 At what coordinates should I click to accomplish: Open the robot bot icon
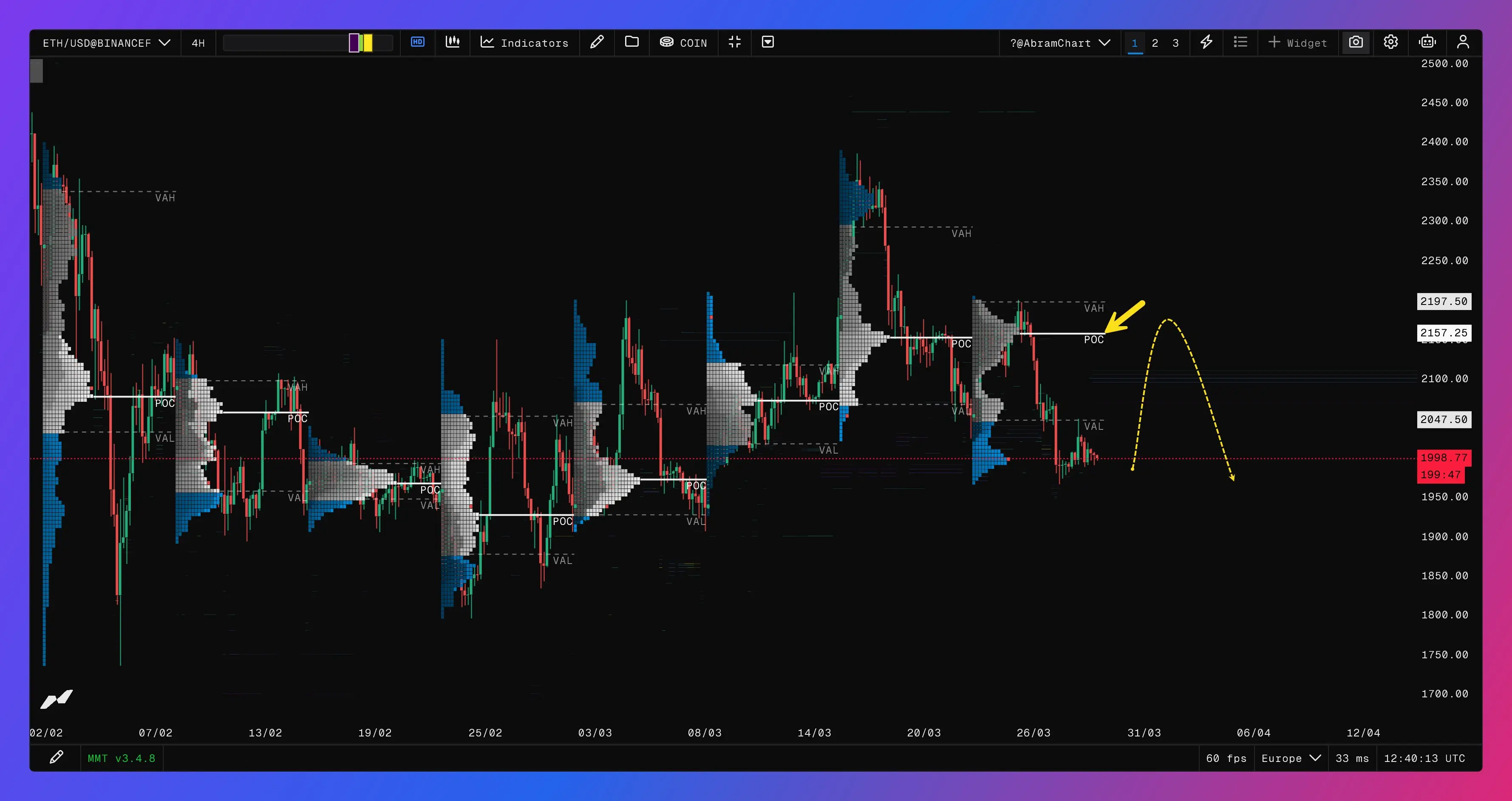tap(1427, 42)
